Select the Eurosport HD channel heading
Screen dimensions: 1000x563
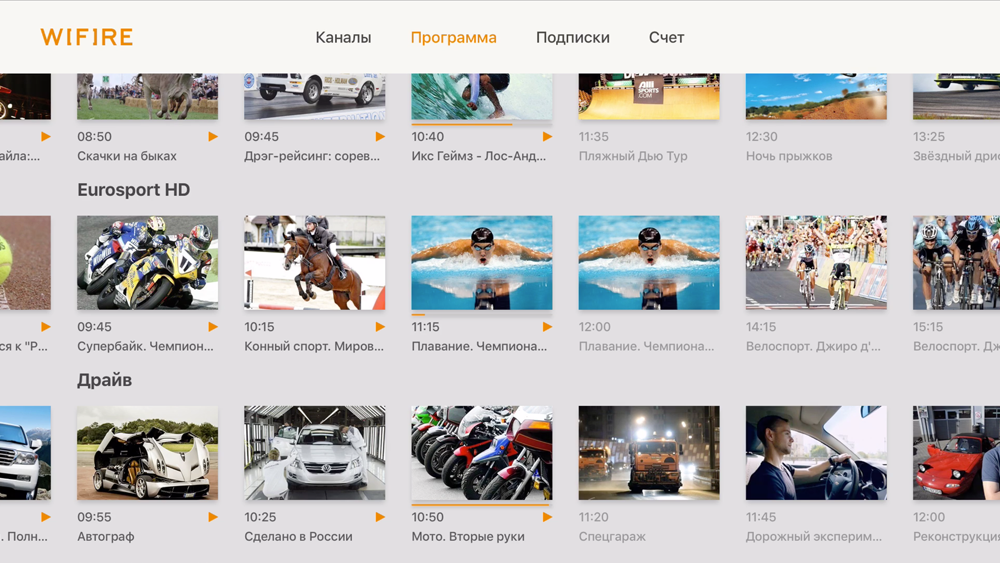coord(133,190)
